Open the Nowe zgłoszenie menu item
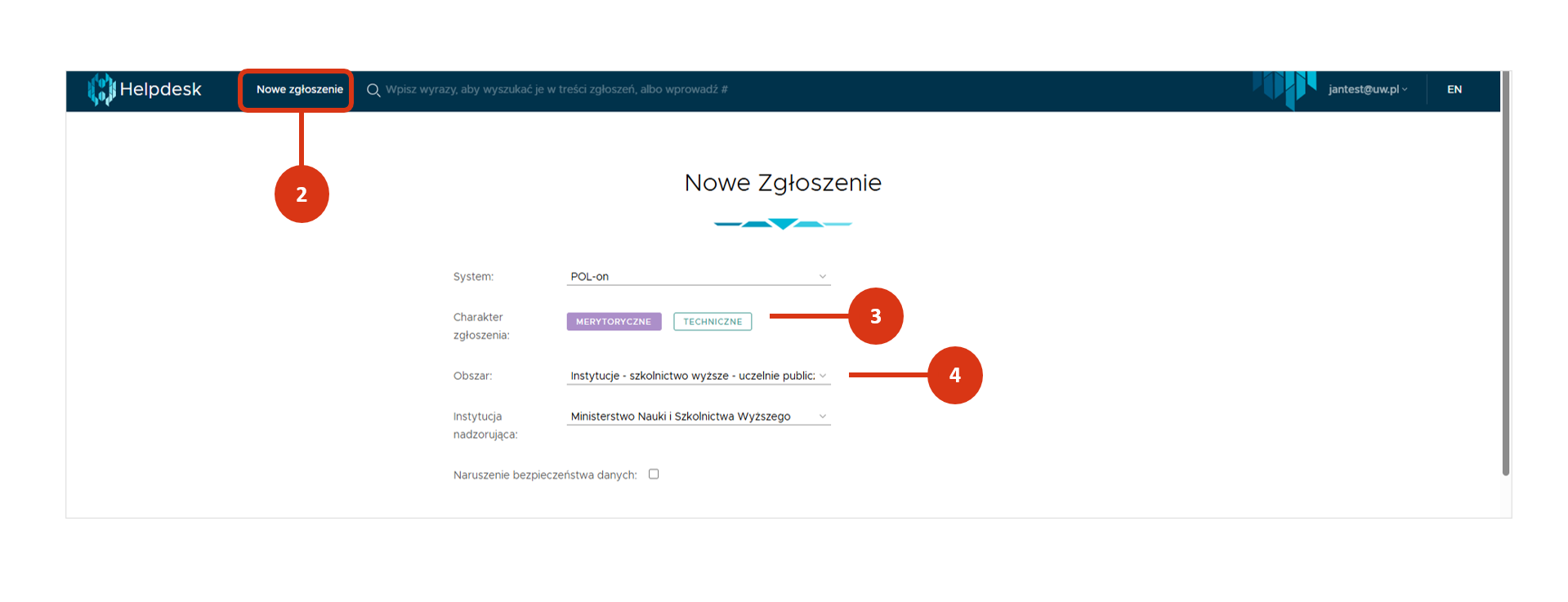The width and height of the screenshot is (1568, 602). coord(299,90)
